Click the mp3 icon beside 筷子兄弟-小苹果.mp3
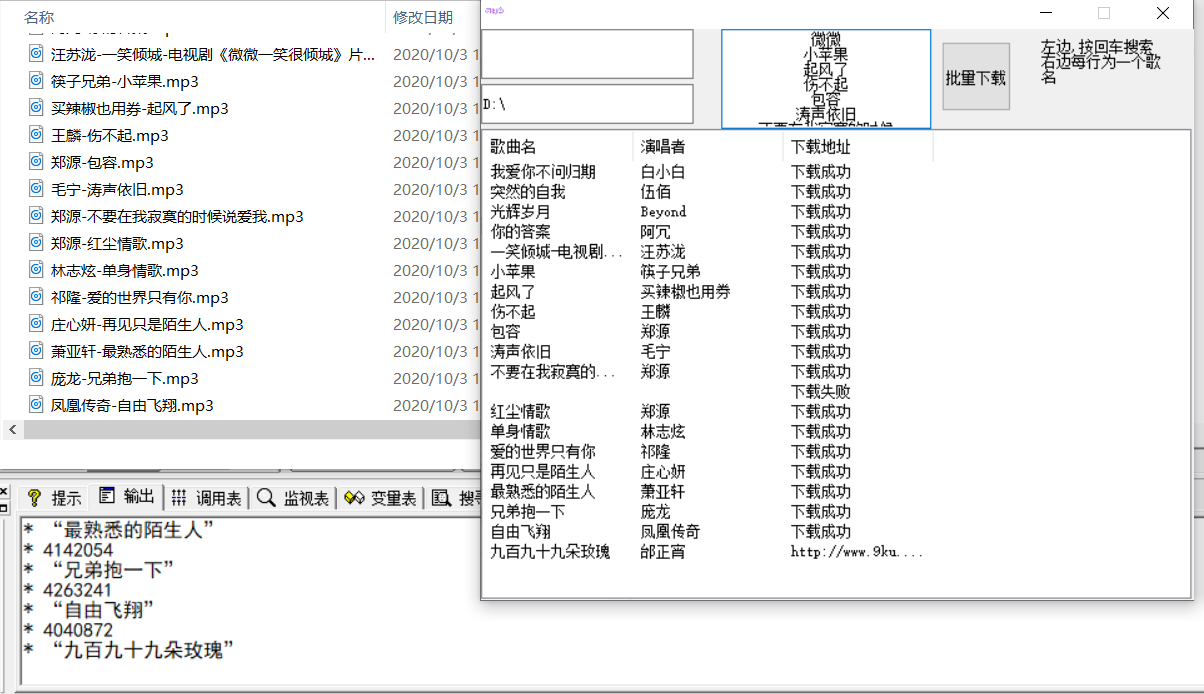Screen dimensions: 1204x694 pyautogui.click(x=36, y=81)
